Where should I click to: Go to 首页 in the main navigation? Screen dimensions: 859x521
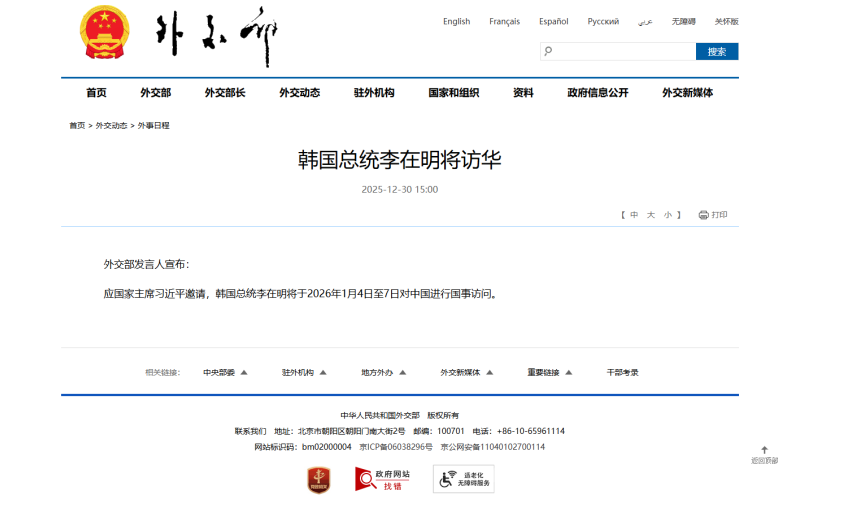(96, 93)
